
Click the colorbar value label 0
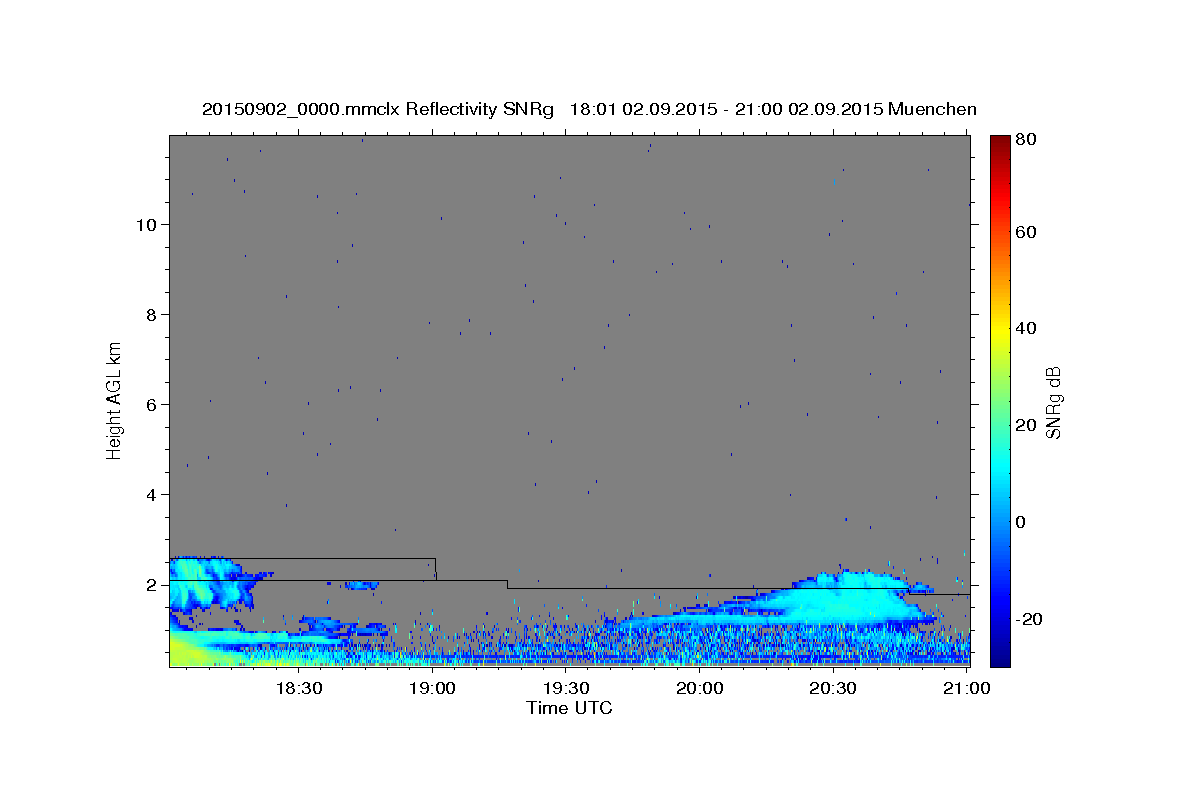pyautogui.click(x=1021, y=522)
